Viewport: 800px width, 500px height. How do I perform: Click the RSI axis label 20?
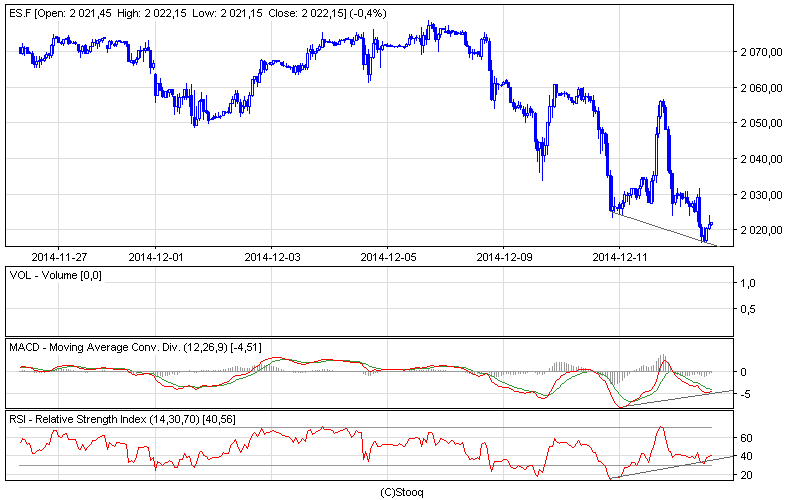(x=746, y=475)
